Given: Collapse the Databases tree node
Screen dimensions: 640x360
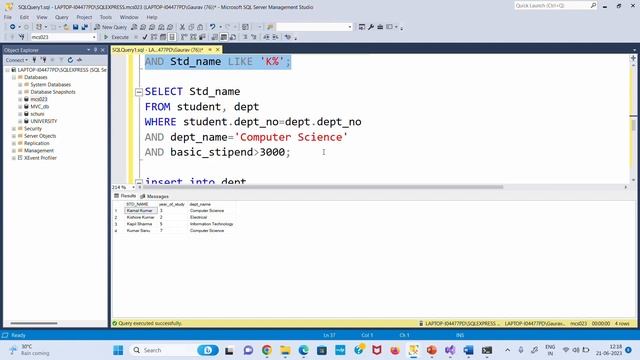Looking at the screenshot, I should point(13,77).
